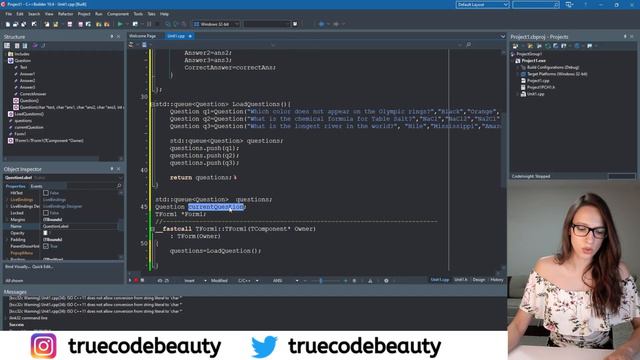The height and width of the screenshot is (360, 640).
Task: Switch to the Unit1.h bottom tab
Action: tap(461, 280)
